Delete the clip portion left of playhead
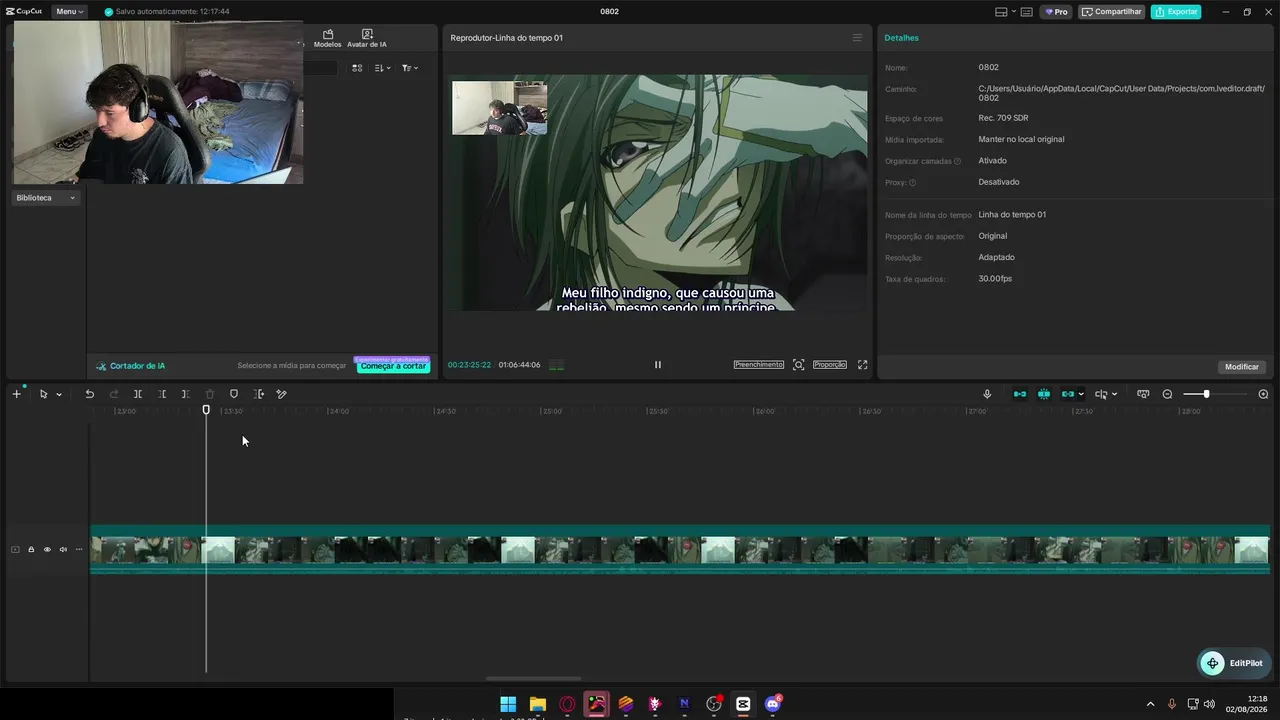The width and height of the screenshot is (1280, 720). pyautogui.click(x=162, y=394)
